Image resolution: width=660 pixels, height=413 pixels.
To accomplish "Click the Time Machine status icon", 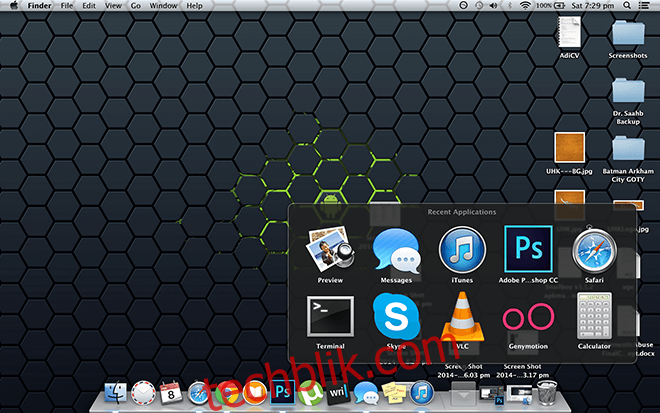I will pyautogui.click(x=479, y=5).
